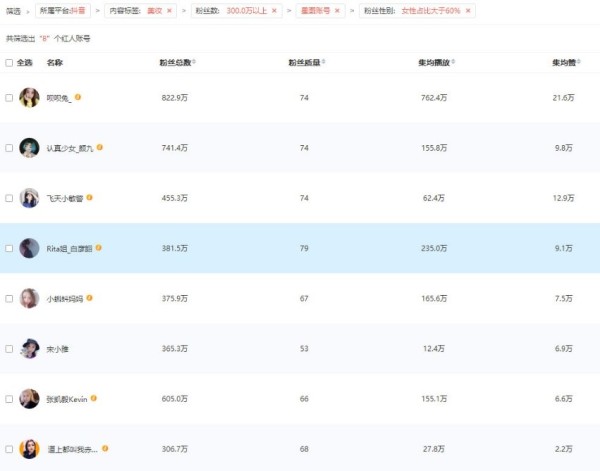Open 呗呗兔_ profile avatar

(30, 97)
